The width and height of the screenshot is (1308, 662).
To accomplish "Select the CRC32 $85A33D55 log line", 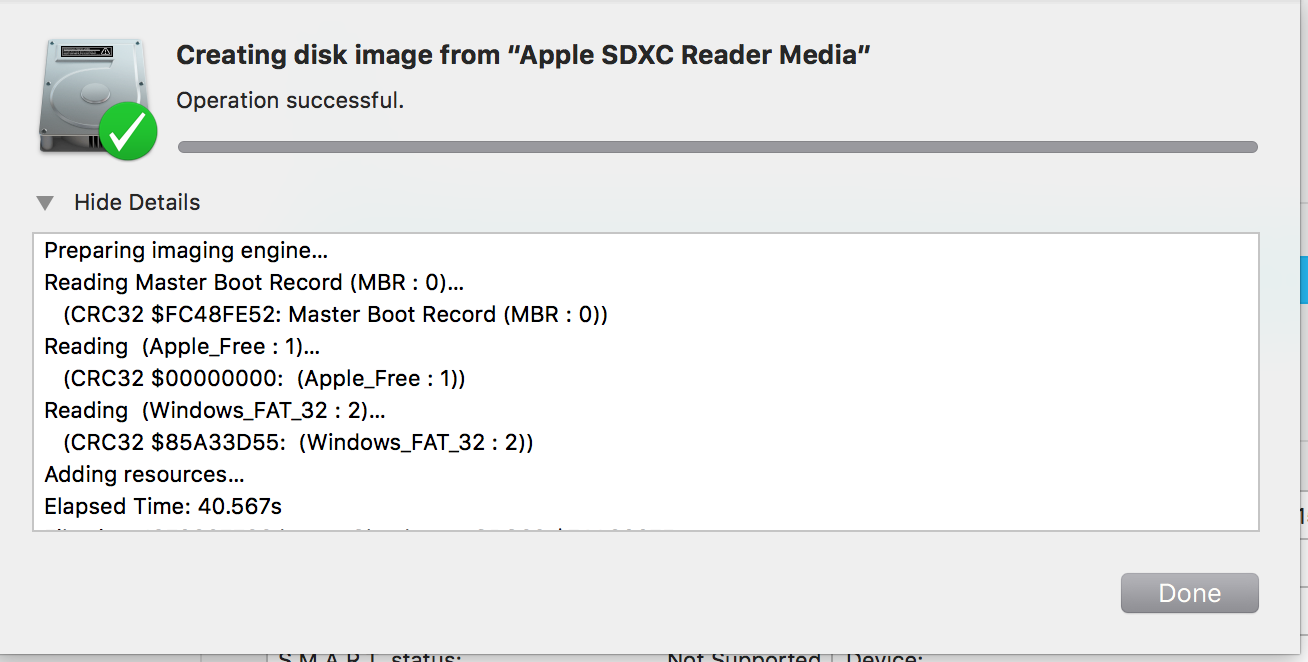I will (x=298, y=443).
